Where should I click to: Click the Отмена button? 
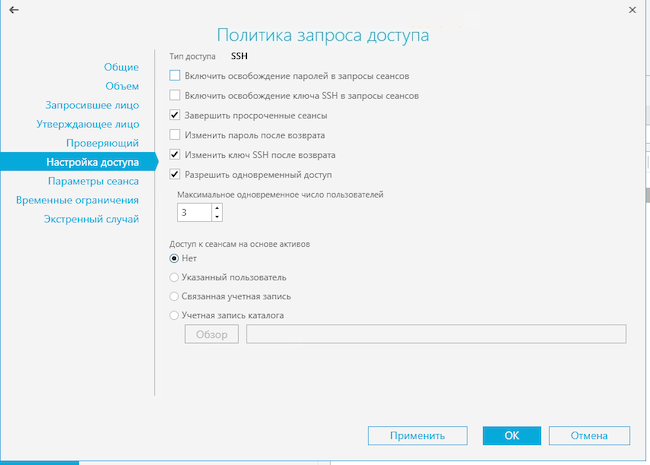click(x=589, y=436)
